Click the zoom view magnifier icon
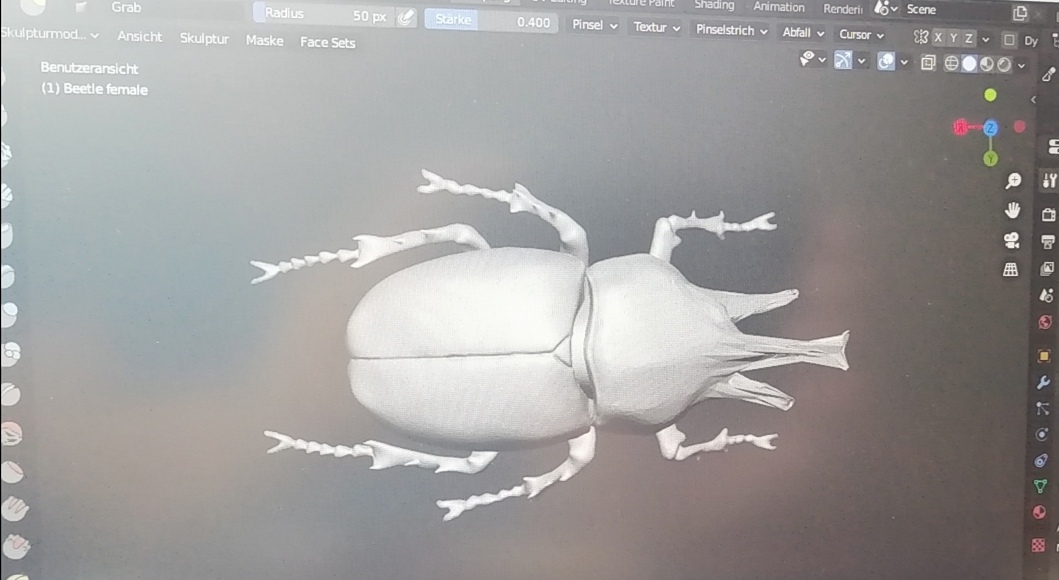Image resolution: width=1059 pixels, height=580 pixels. (x=1013, y=181)
